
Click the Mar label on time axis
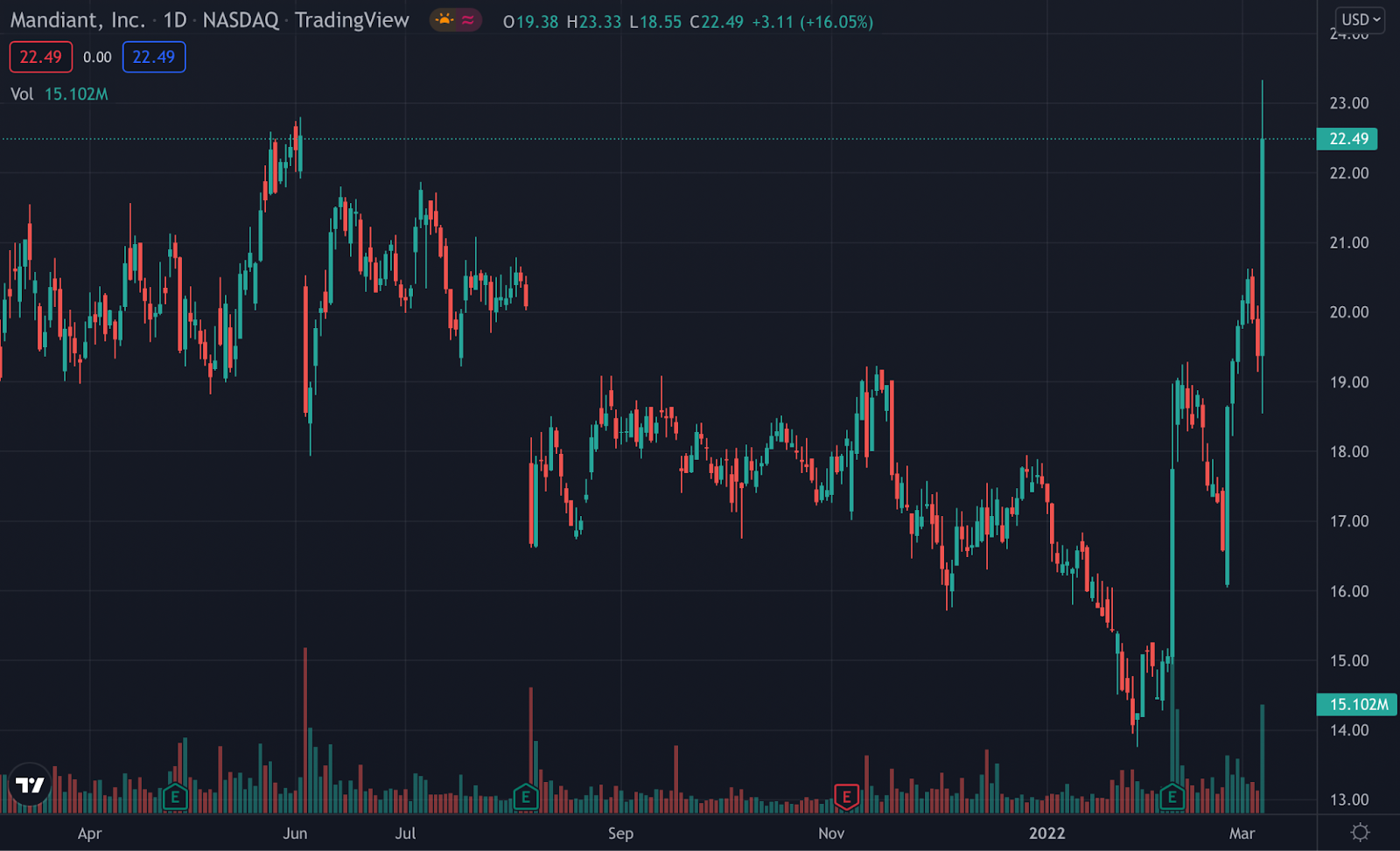pos(1242,834)
